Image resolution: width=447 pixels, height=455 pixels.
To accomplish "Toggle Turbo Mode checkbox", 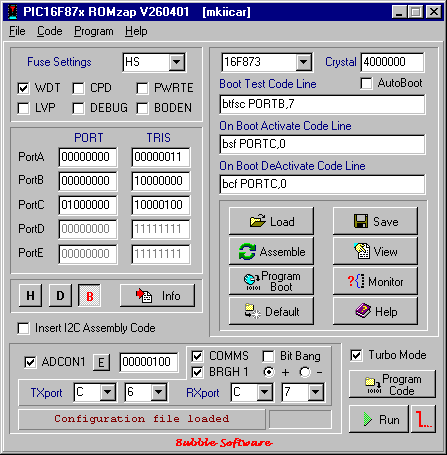I will (356, 355).
